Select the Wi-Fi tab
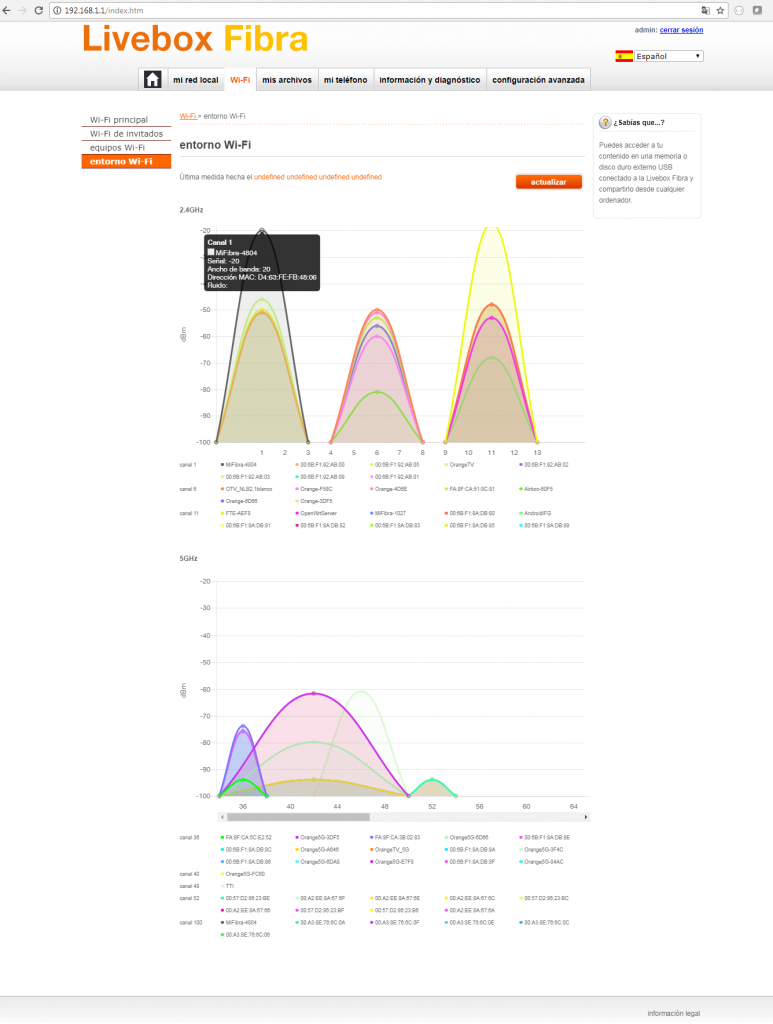This screenshot has height=1024, width=773. 240,80
